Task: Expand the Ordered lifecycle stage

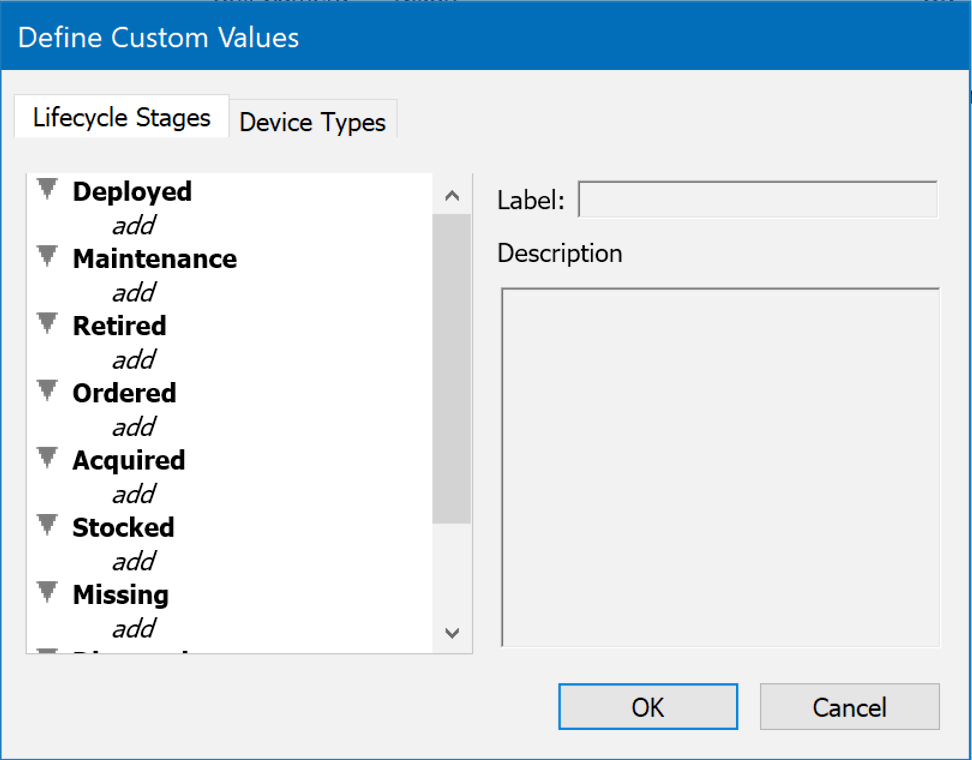Action: pyautogui.click(x=47, y=389)
